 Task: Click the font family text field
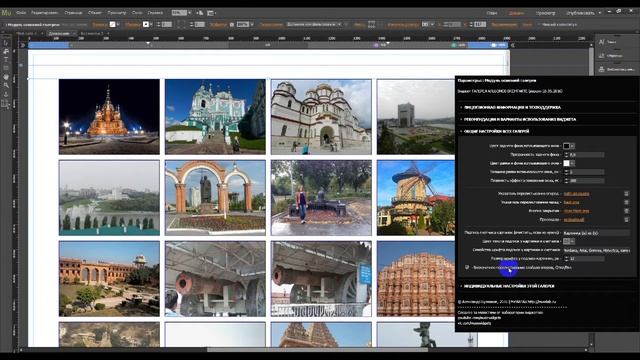[x=596, y=250]
